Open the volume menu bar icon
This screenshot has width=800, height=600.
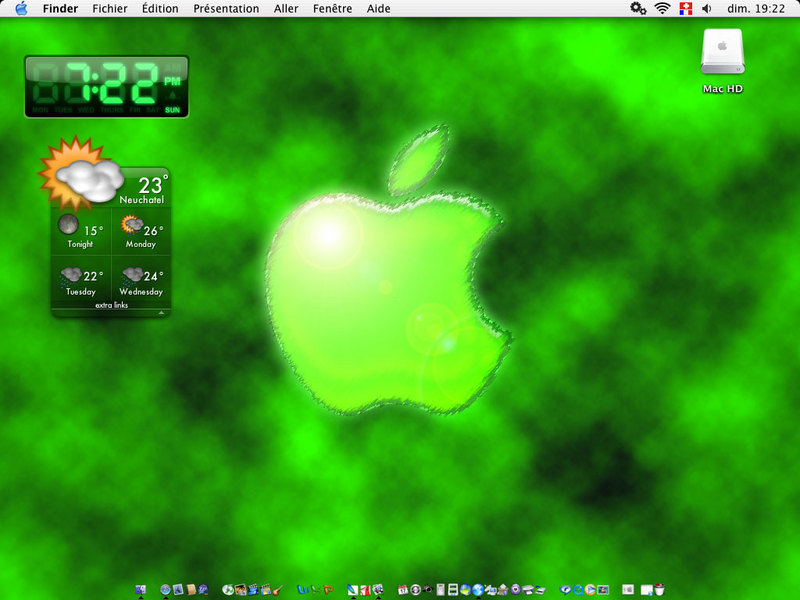pyautogui.click(x=707, y=8)
